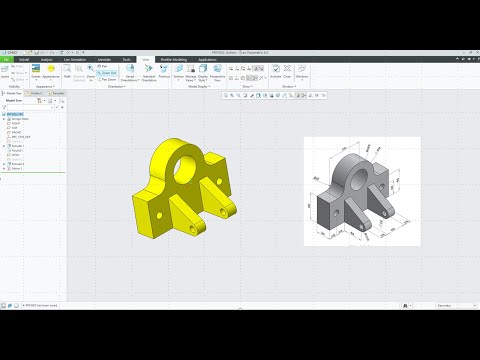Screen dimensions: 480x360
Task: Select the PRT_CSYS_DEF coordinate system
Action: (19, 137)
